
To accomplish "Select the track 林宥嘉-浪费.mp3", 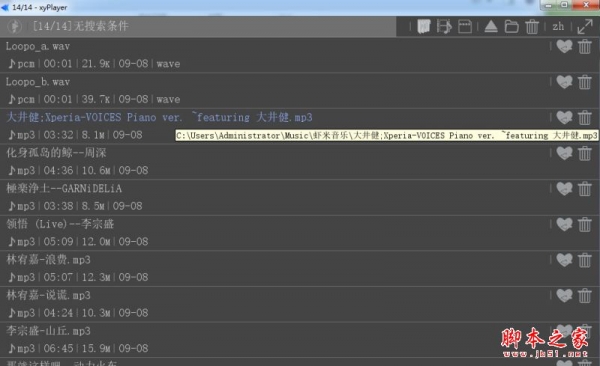I will pos(48,260).
